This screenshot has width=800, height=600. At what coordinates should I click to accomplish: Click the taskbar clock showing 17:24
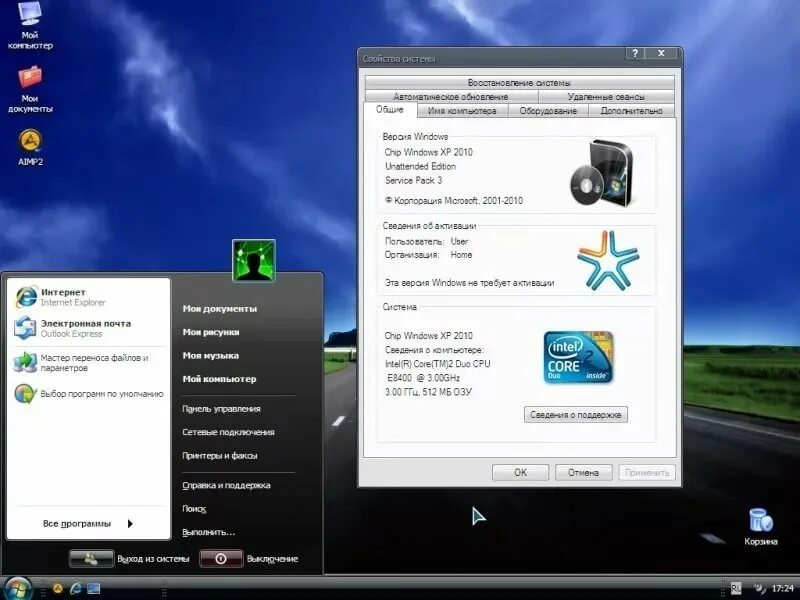(x=783, y=588)
